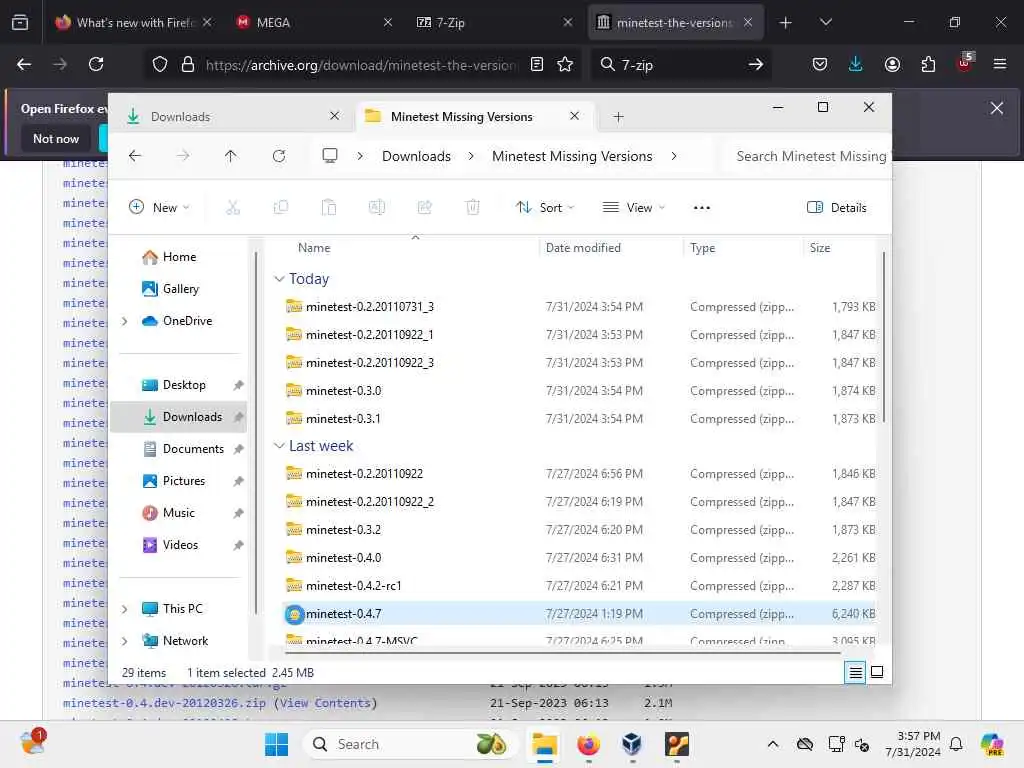Click the Rename icon in Explorer toolbar
The image size is (1024, 768).
coord(377,208)
